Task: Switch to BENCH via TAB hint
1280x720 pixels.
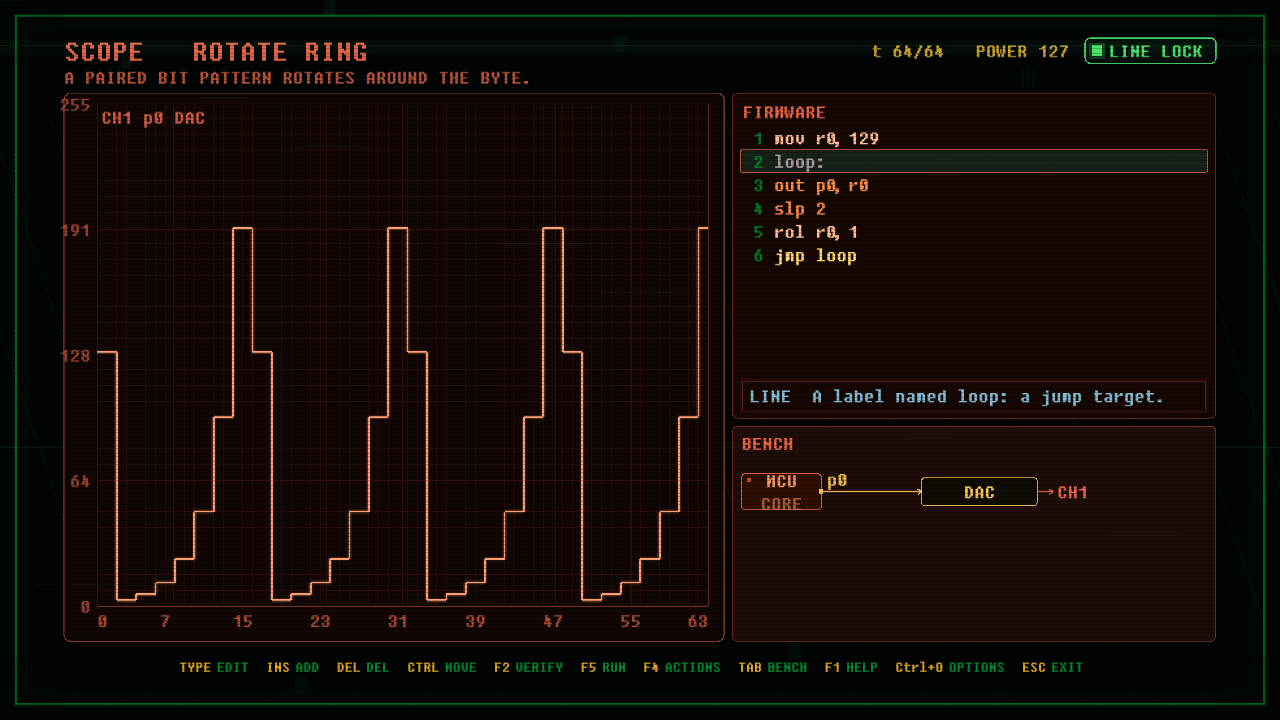Action: pyautogui.click(x=773, y=667)
